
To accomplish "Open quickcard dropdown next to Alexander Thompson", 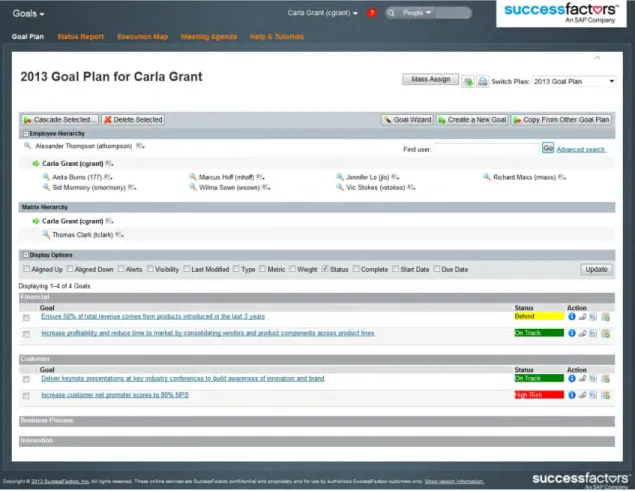I will [140, 146].
